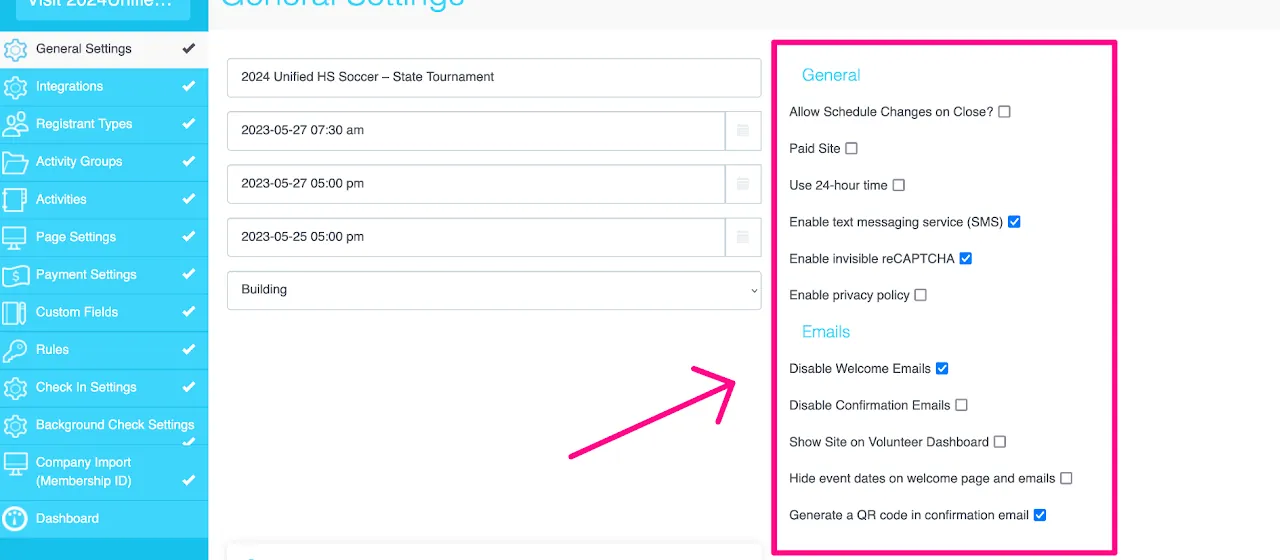This screenshot has width=1280, height=560.
Task: Click the Page Settings monitor icon
Action: click(x=15, y=237)
